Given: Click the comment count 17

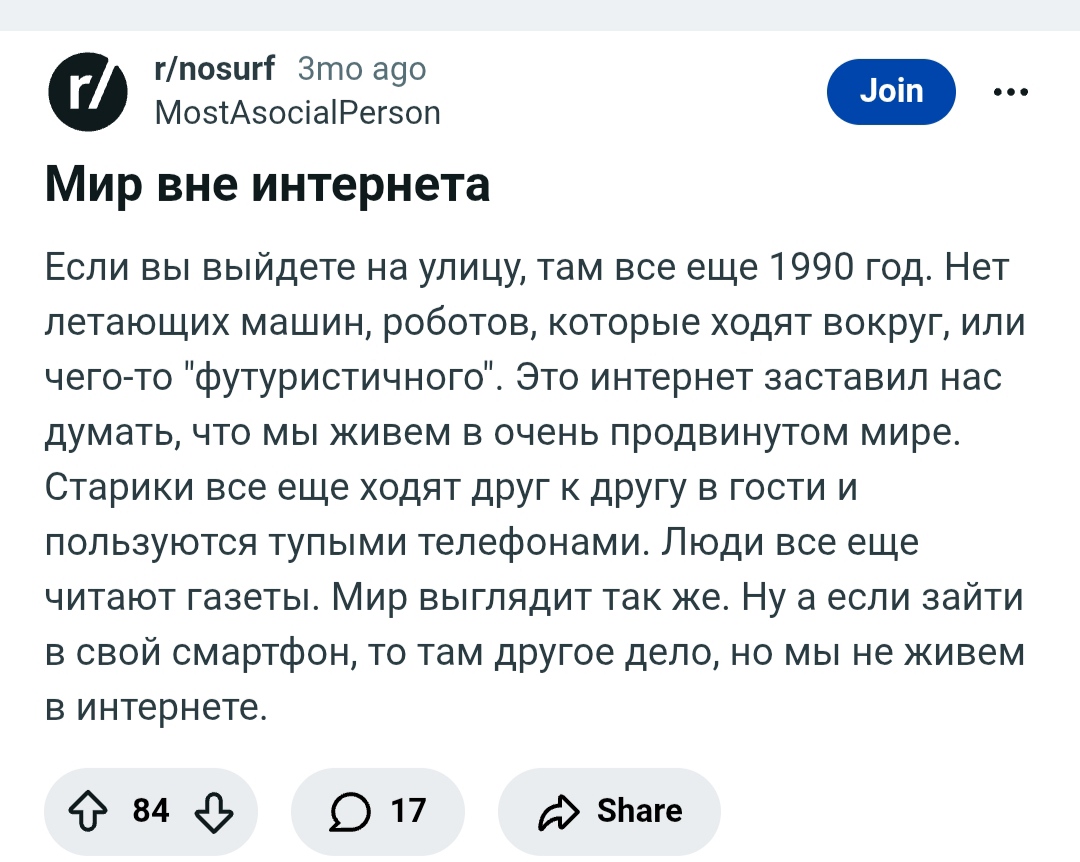Looking at the screenshot, I should pos(408,811).
